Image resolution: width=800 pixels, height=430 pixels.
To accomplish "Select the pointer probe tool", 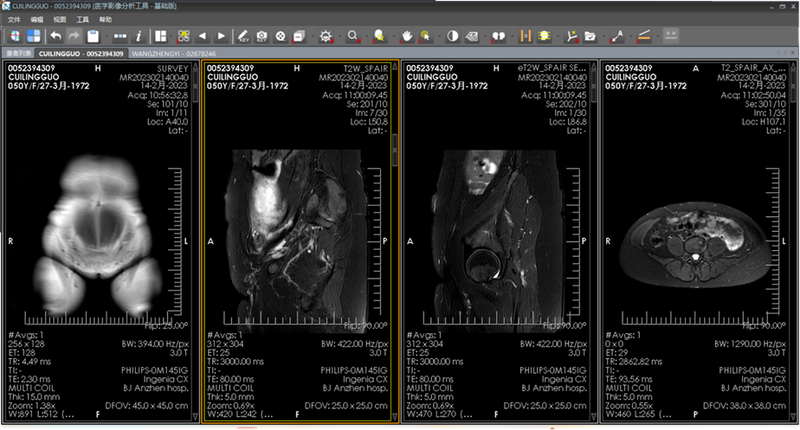I will pos(425,36).
